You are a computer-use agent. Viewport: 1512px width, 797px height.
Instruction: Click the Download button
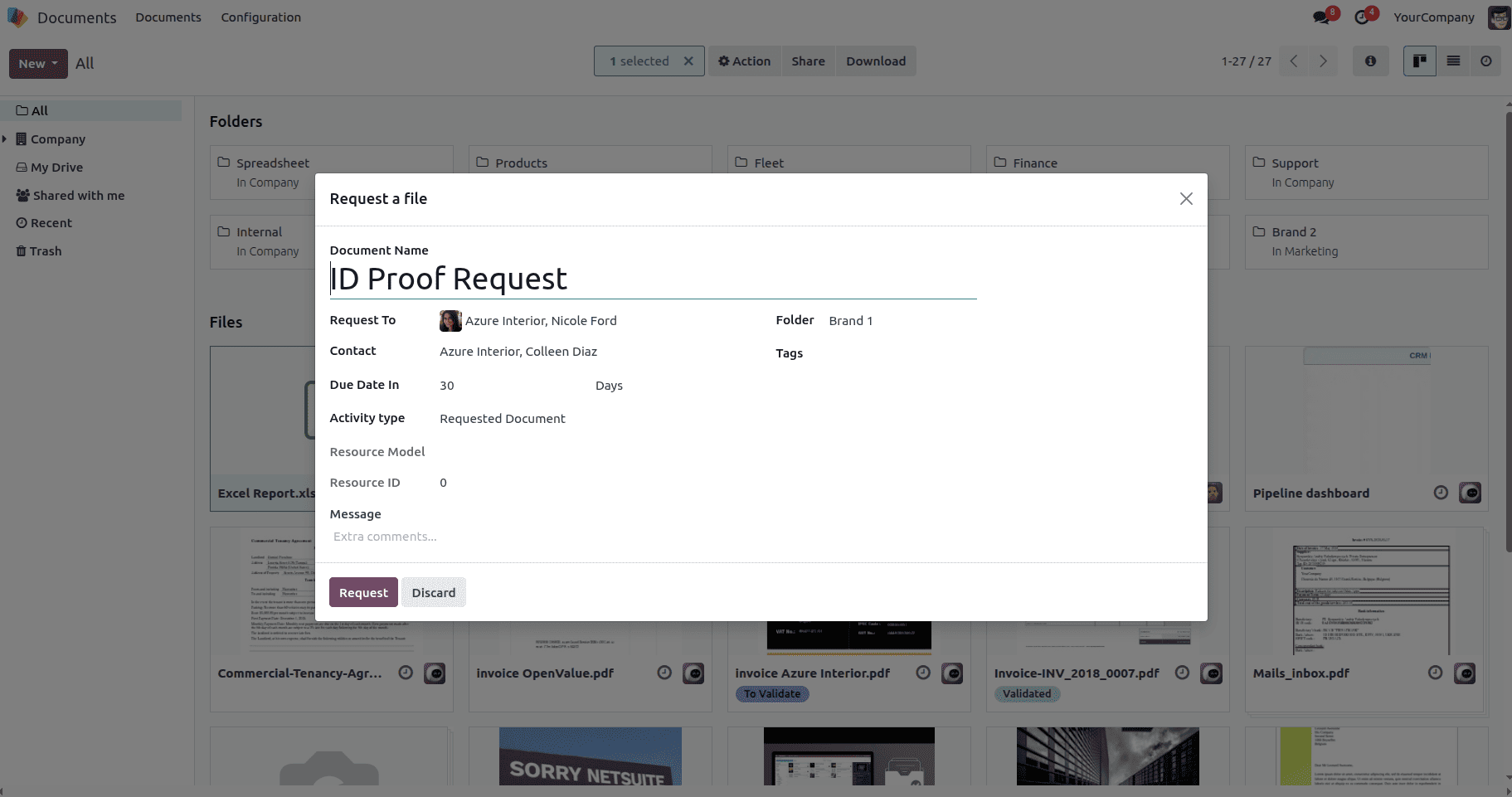coord(876,61)
